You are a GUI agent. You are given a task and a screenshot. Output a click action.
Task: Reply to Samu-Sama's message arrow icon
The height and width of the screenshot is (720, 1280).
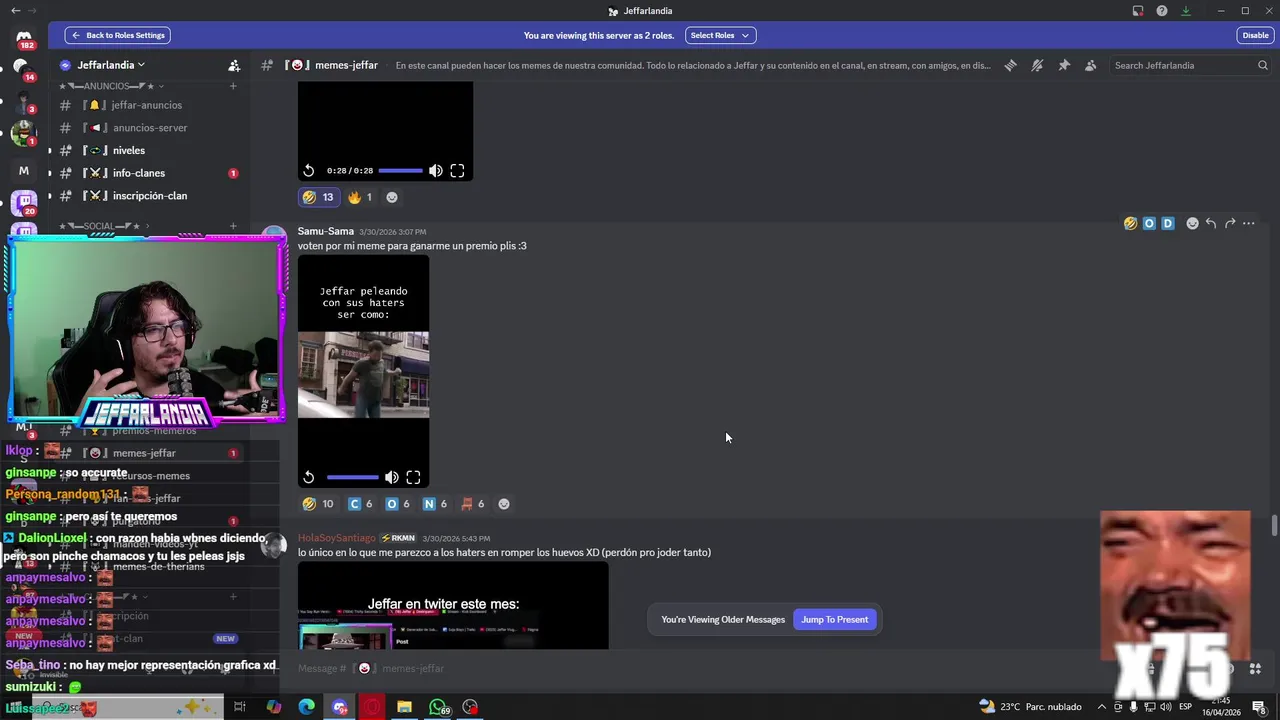coord(1211,223)
